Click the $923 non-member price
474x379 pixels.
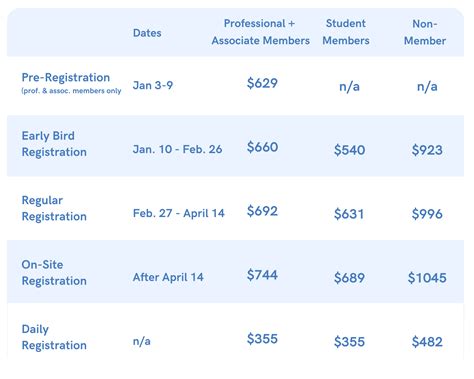[x=427, y=150]
